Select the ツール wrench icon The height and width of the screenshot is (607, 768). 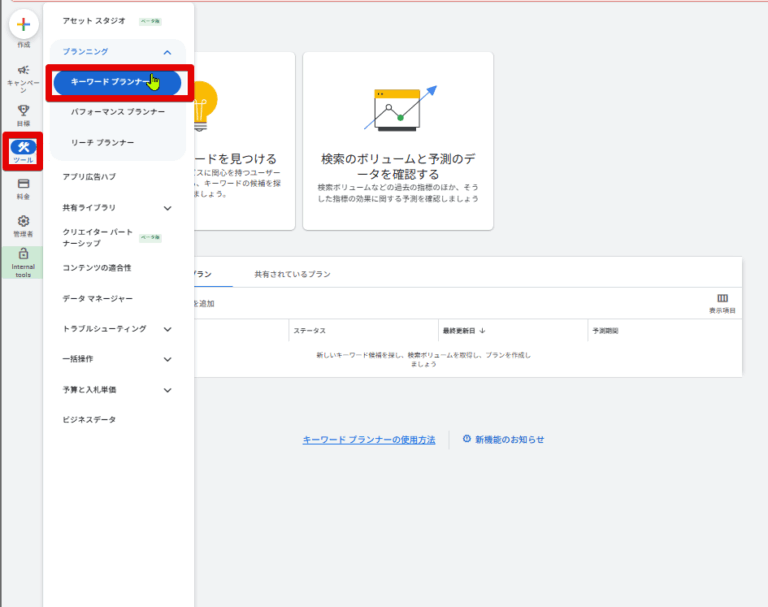(x=23, y=149)
